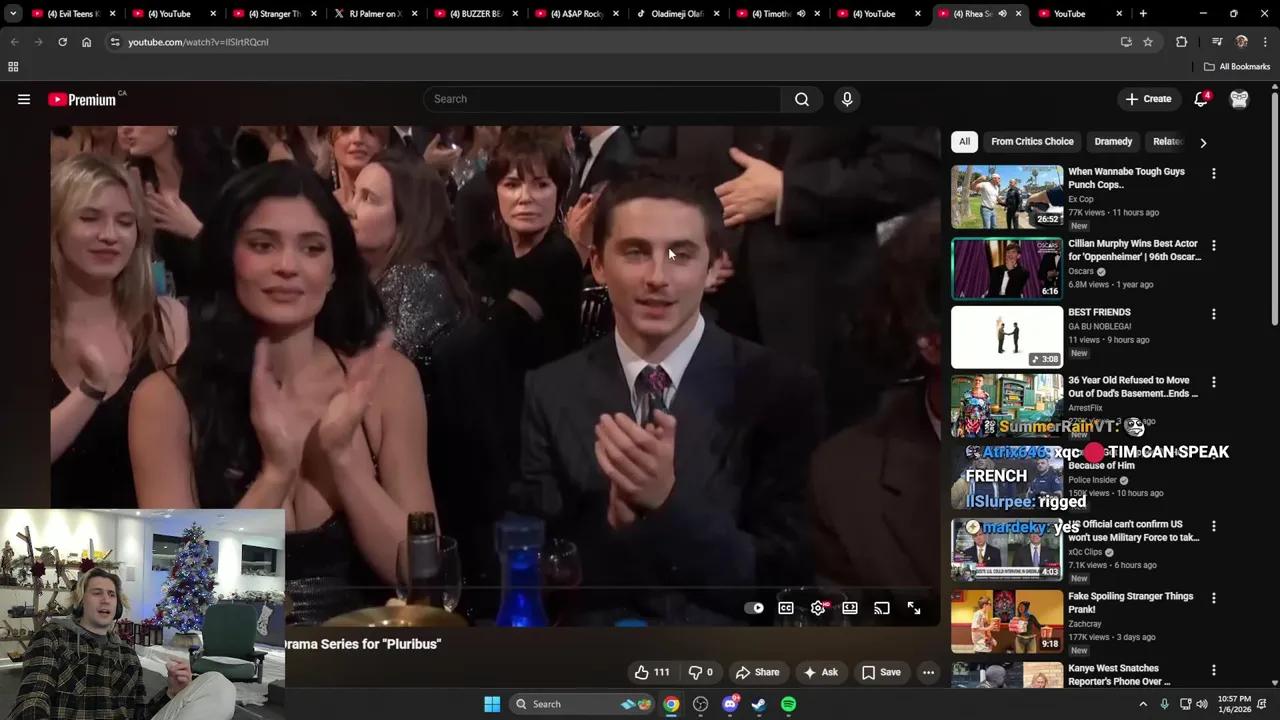Click the Zachcray channel name
1280x720 pixels.
click(1085, 624)
